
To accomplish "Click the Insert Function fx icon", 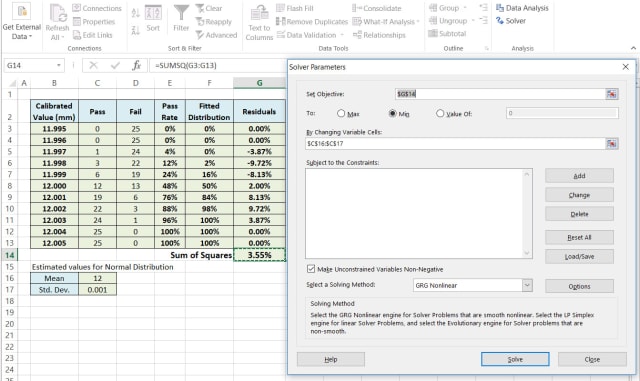I will [136, 65].
